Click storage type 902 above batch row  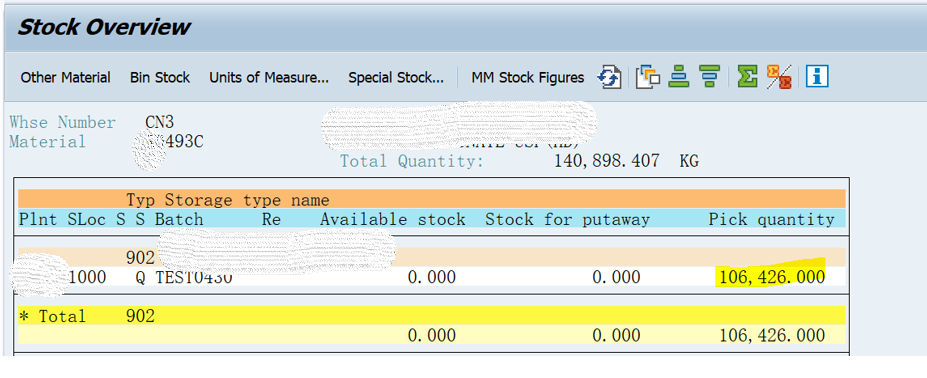pyautogui.click(x=140, y=258)
